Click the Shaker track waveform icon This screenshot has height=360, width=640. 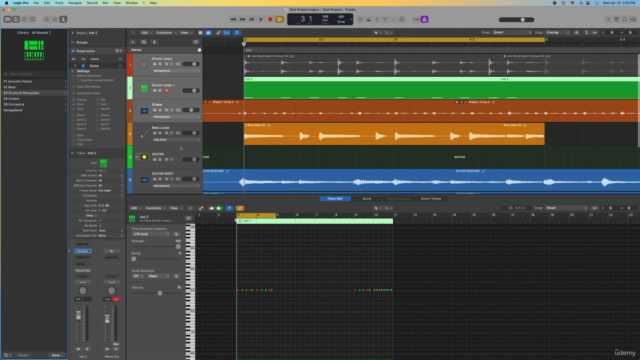pyautogui.click(x=144, y=111)
